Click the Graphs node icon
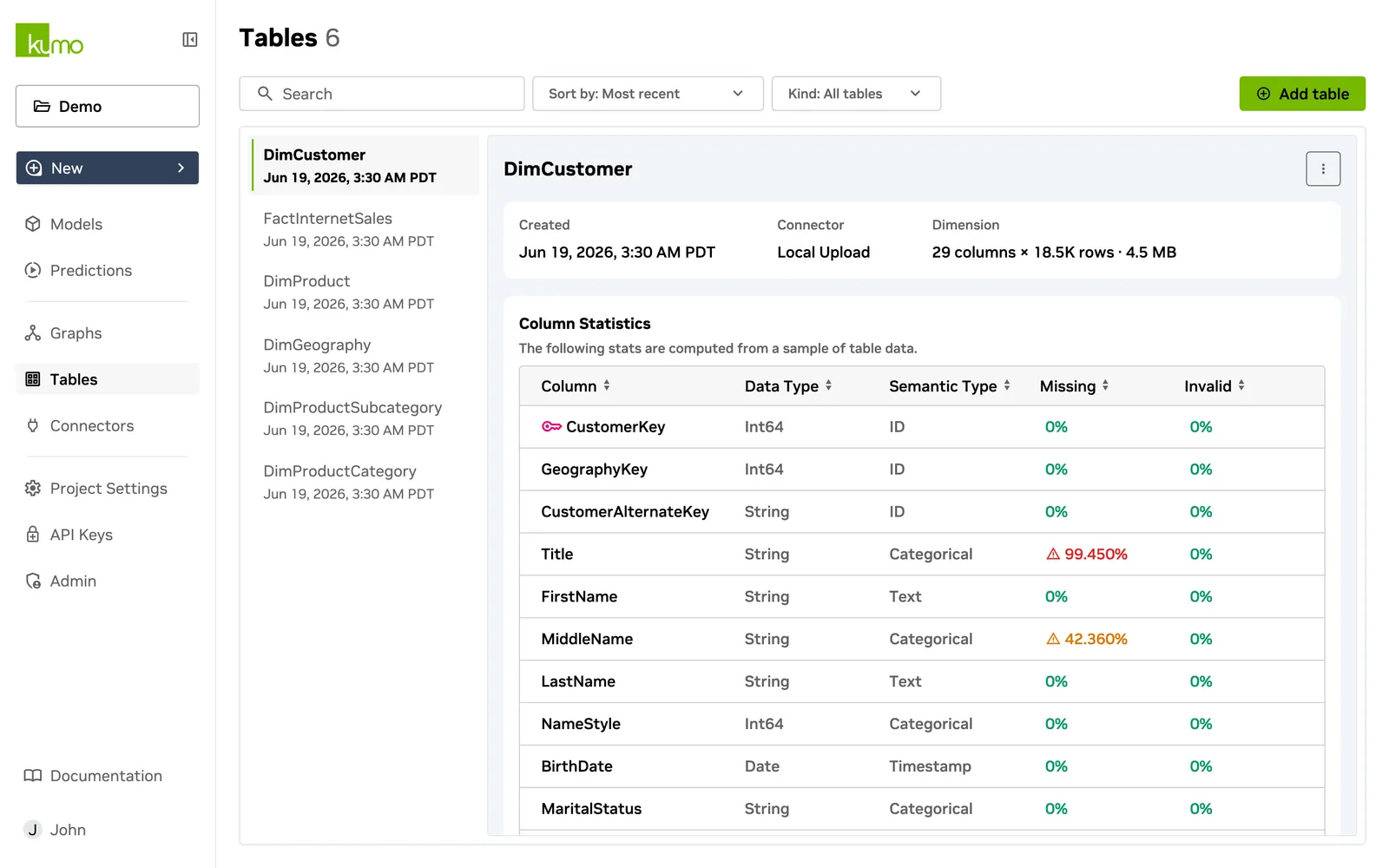Image resolution: width=1389 pixels, height=868 pixels. pos(33,333)
